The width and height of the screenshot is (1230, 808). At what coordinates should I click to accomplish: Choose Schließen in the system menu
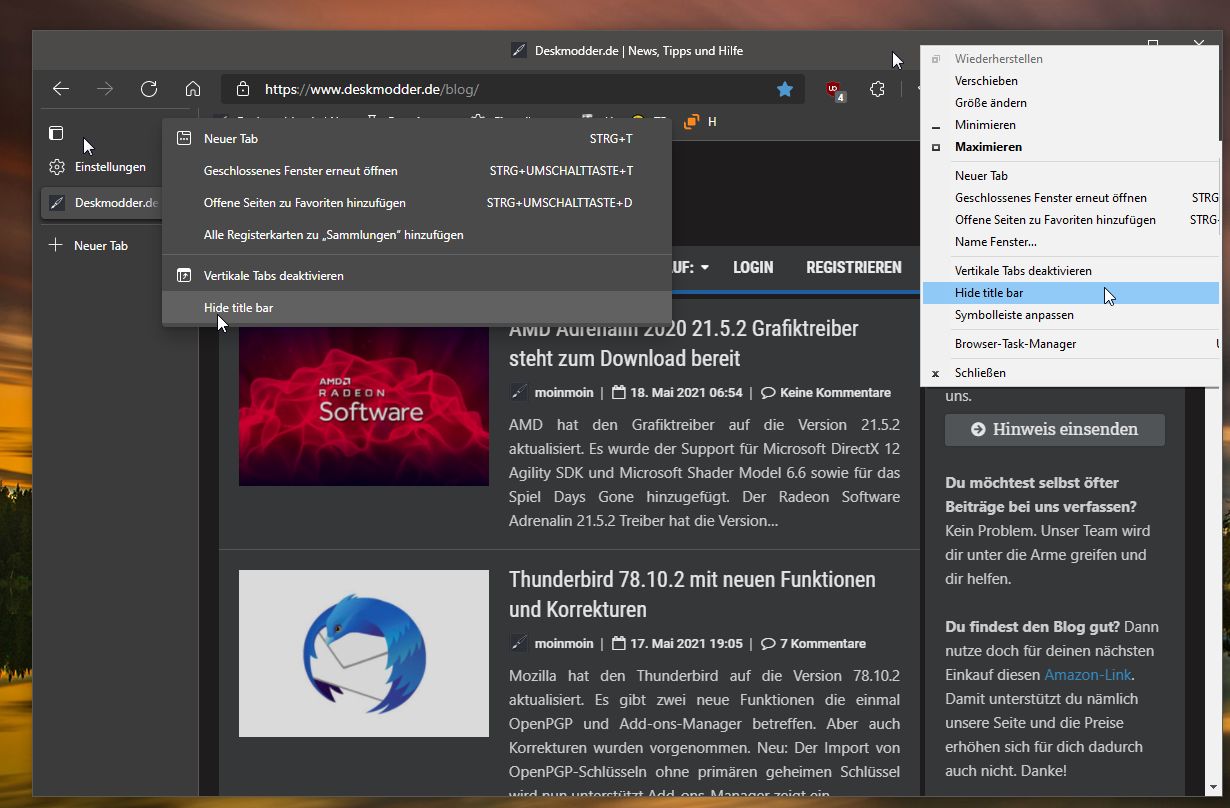click(x=1072, y=373)
